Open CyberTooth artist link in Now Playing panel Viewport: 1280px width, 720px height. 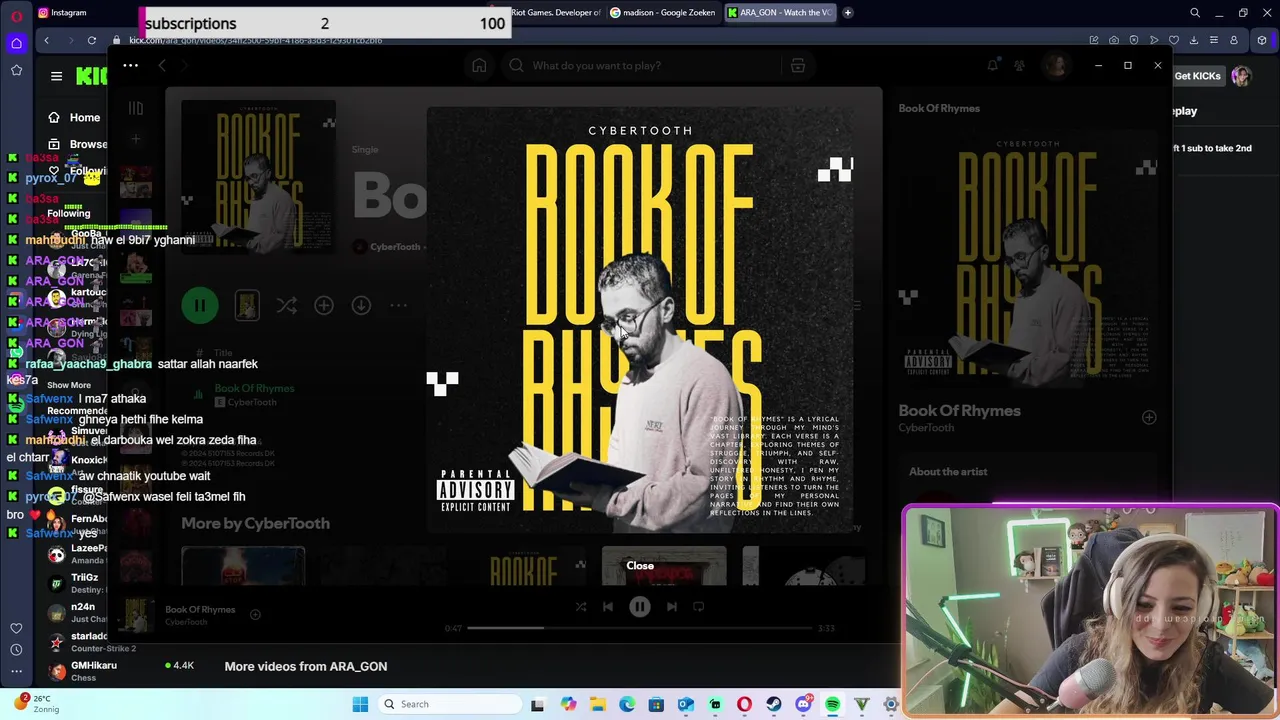926,428
